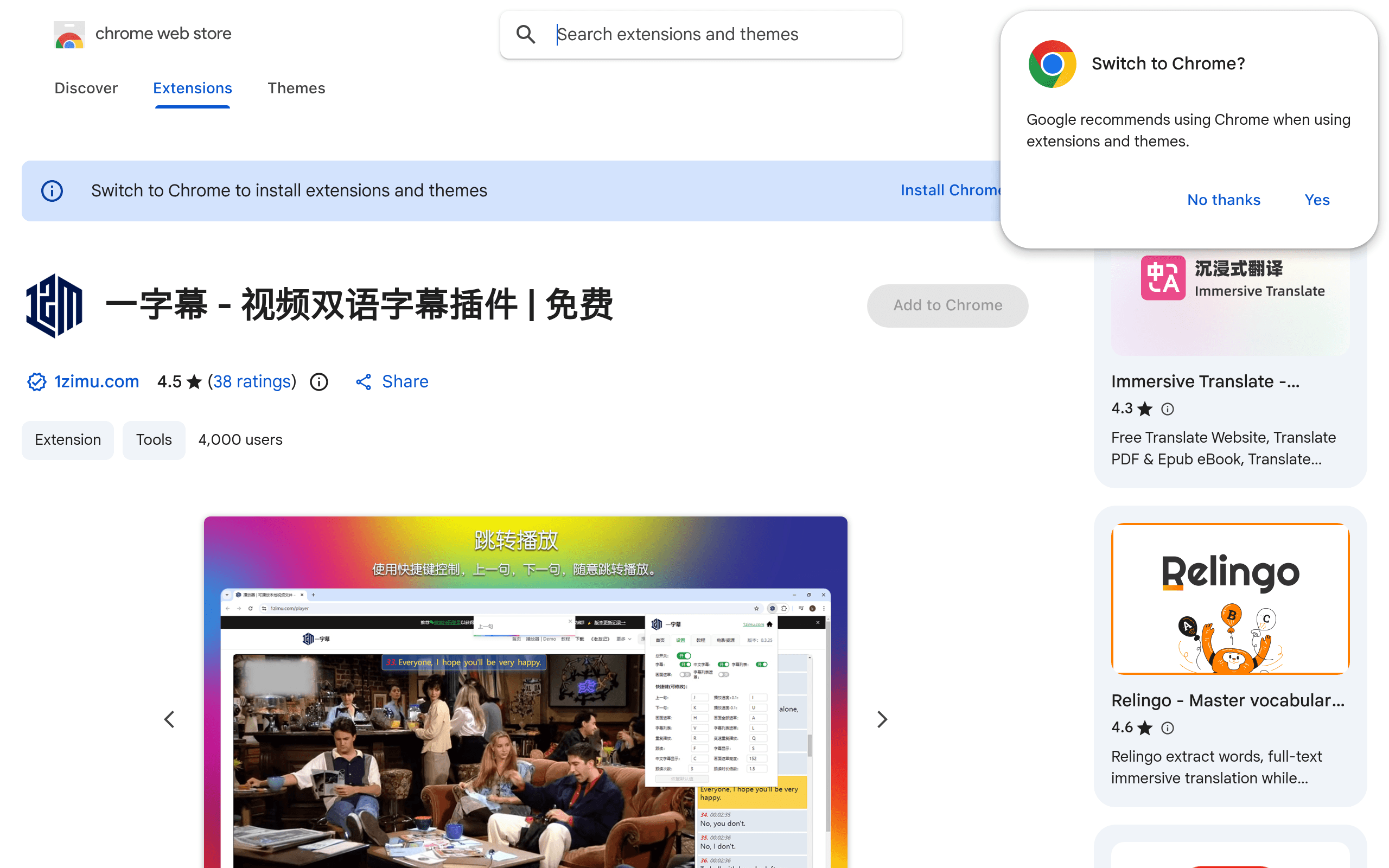Click the Tools category chip
Image resolution: width=1389 pixels, height=868 pixels.
[154, 441]
